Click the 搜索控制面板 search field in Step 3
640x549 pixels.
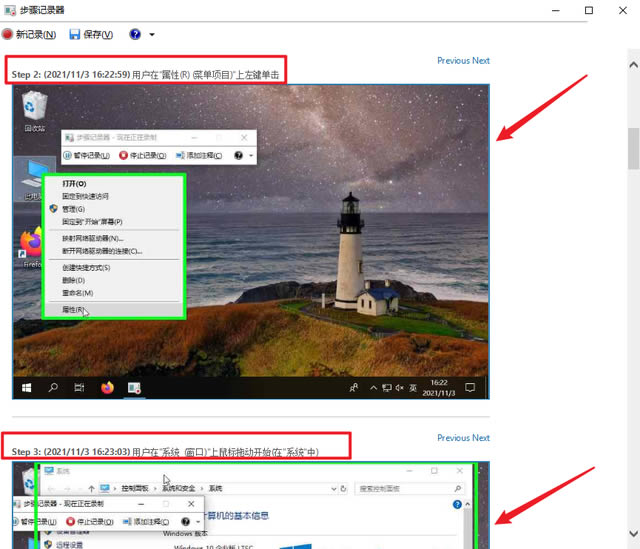pyautogui.click(x=410, y=489)
